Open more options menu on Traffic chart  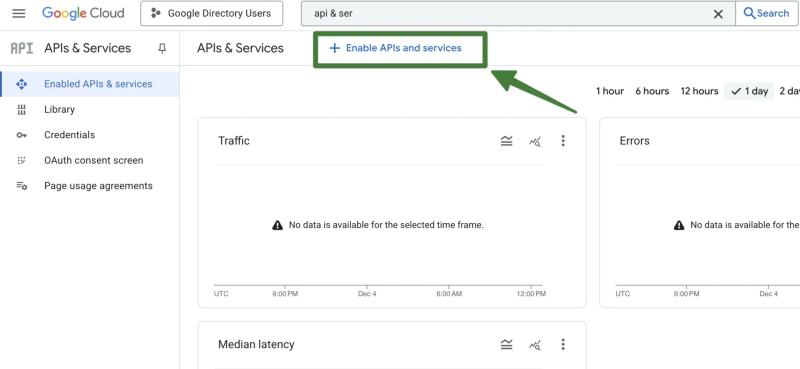(x=563, y=141)
